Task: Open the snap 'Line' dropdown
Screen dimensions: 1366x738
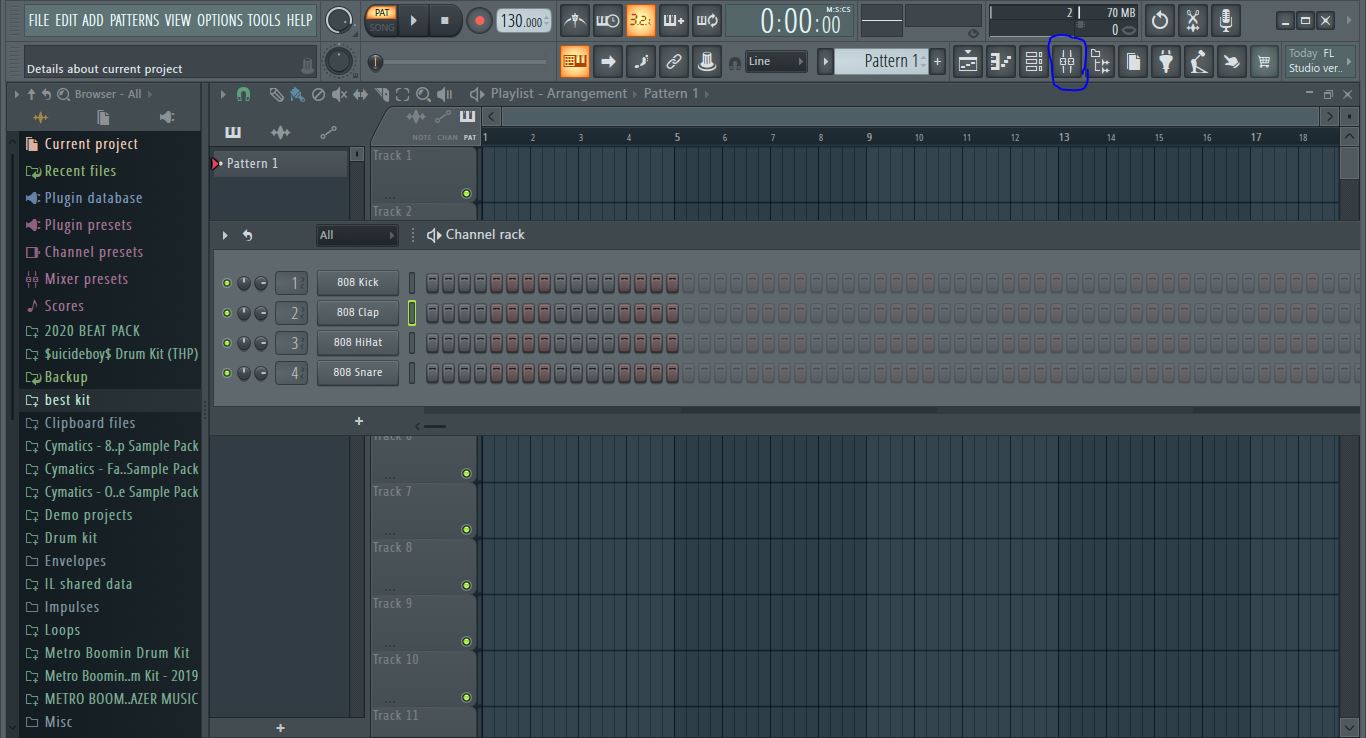Action: (776, 62)
